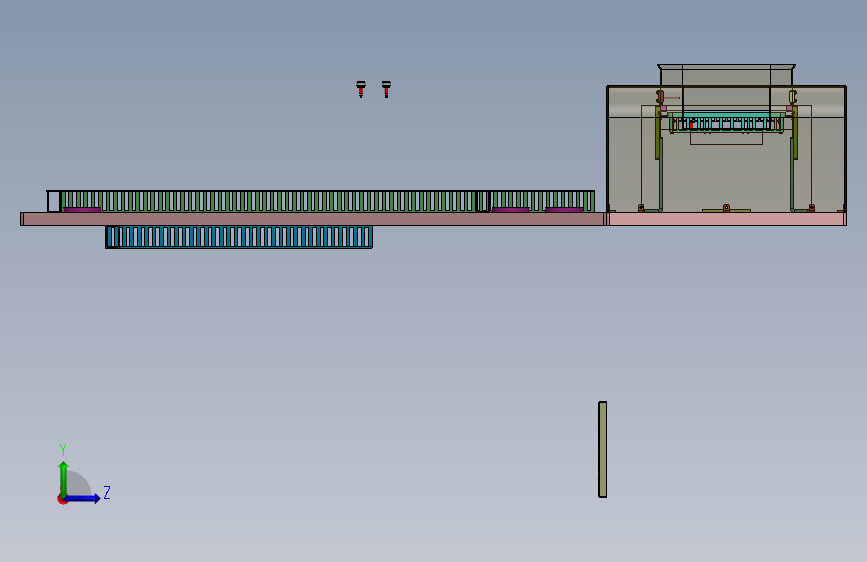Select the long brownish-pink base plate
Screen dimensions: 867x562
(313, 219)
